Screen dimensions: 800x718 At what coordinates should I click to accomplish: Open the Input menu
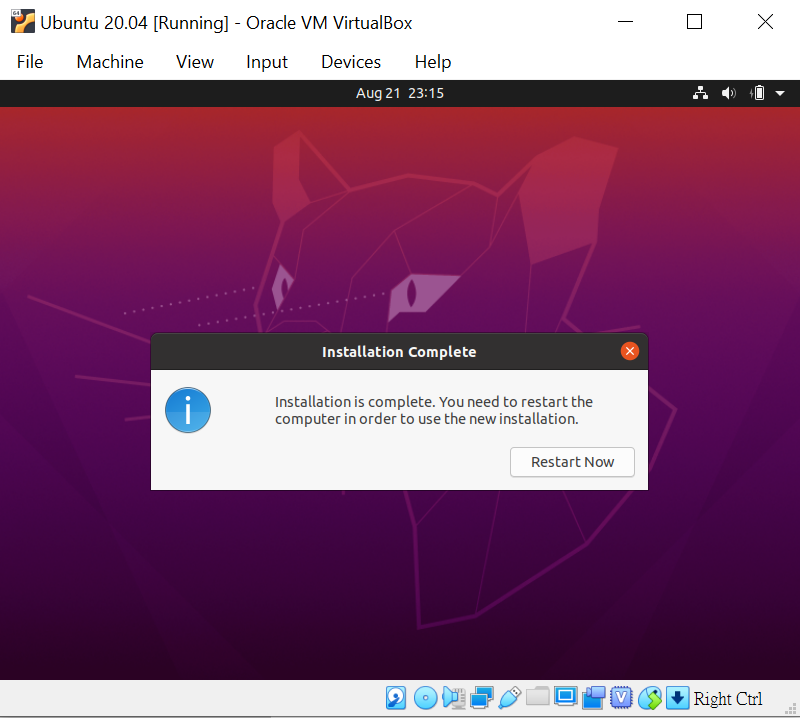(x=267, y=62)
